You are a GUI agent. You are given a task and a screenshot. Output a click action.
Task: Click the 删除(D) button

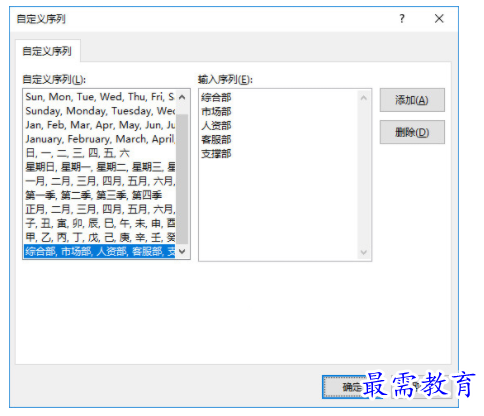tap(412, 132)
